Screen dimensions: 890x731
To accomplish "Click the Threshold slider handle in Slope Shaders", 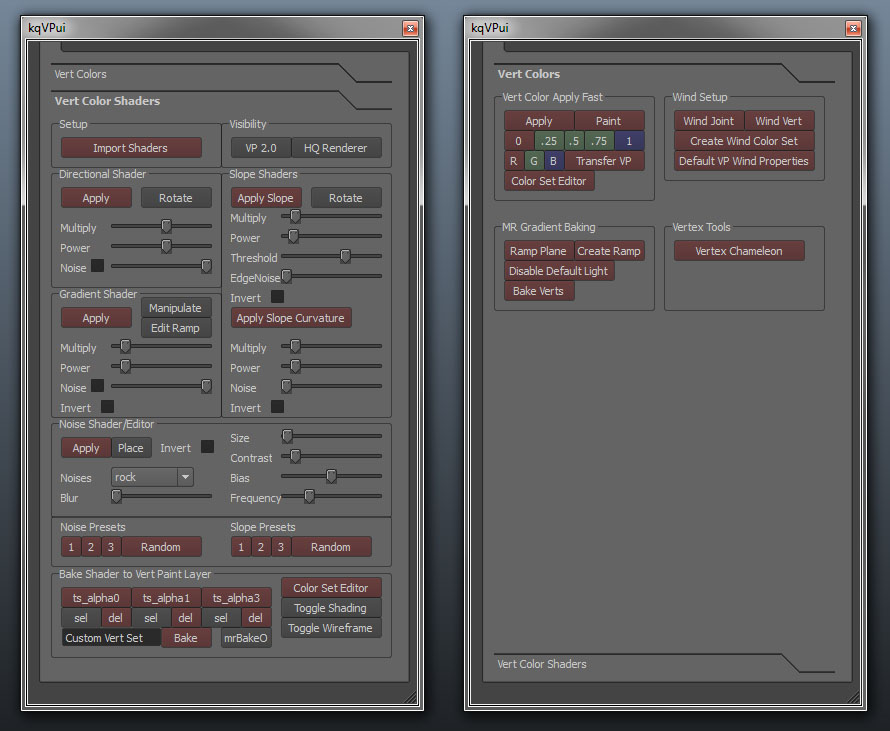I will (345, 257).
